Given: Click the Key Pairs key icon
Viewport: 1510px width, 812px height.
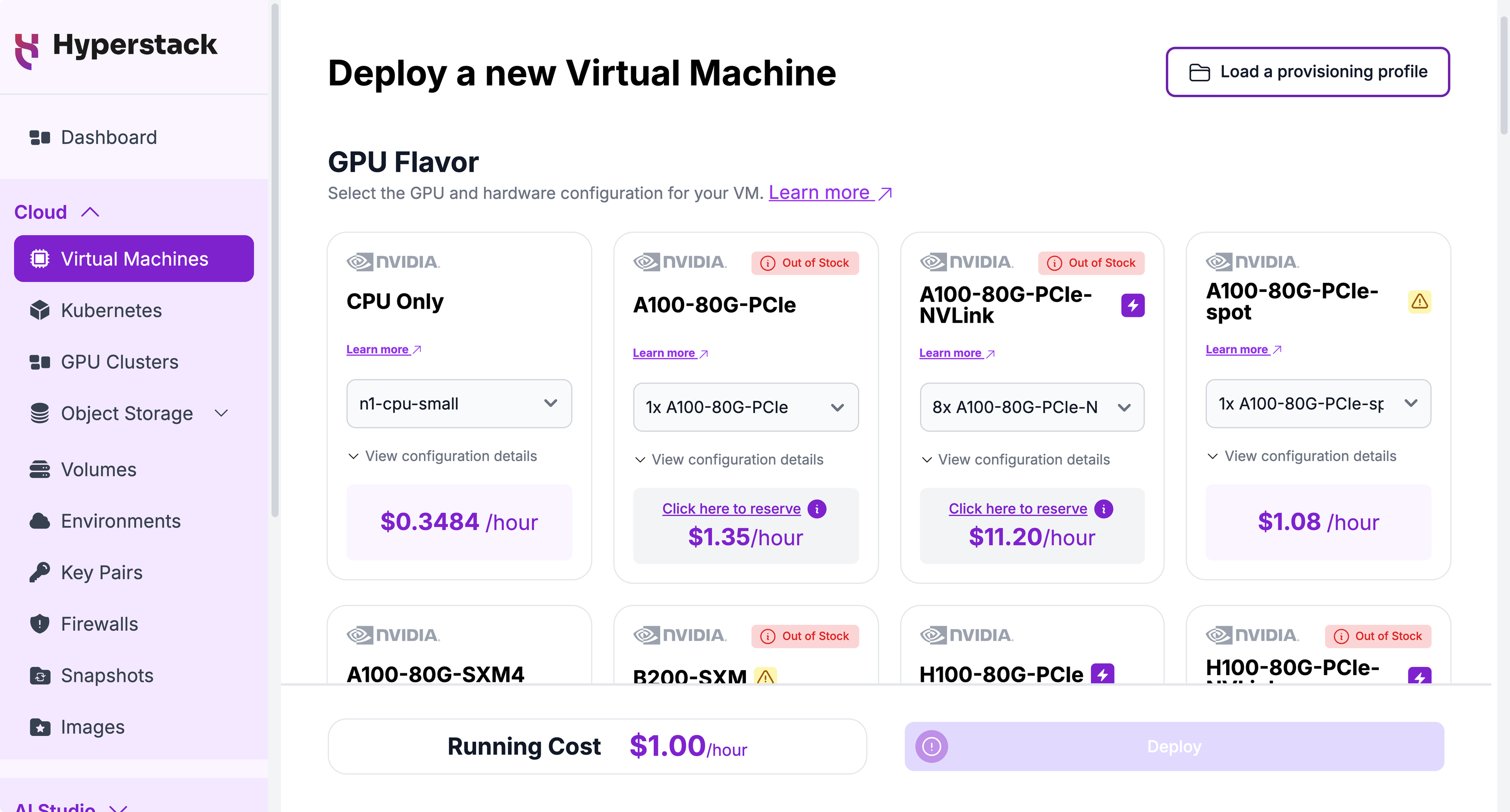Looking at the screenshot, I should click(x=39, y=572).
